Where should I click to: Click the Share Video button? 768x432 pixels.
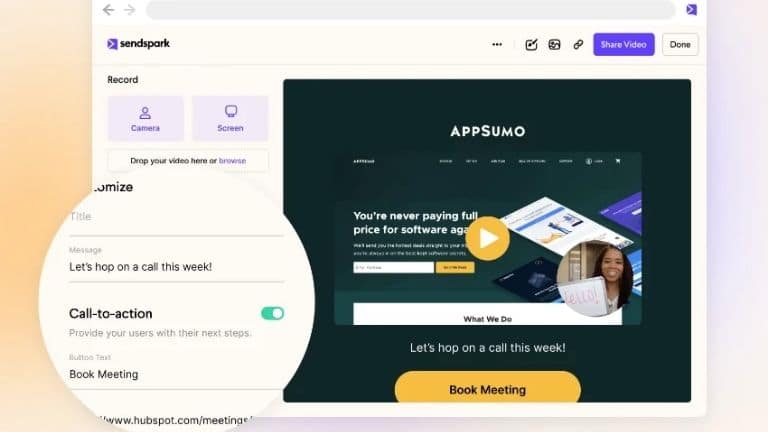pyautogui.click(x=624, y=45)
